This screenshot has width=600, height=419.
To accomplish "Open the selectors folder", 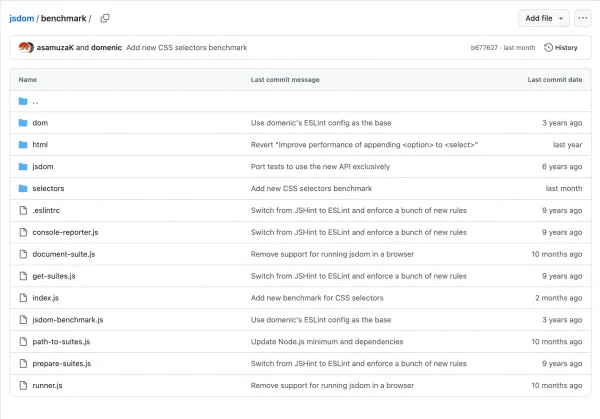I will point(48,188).
